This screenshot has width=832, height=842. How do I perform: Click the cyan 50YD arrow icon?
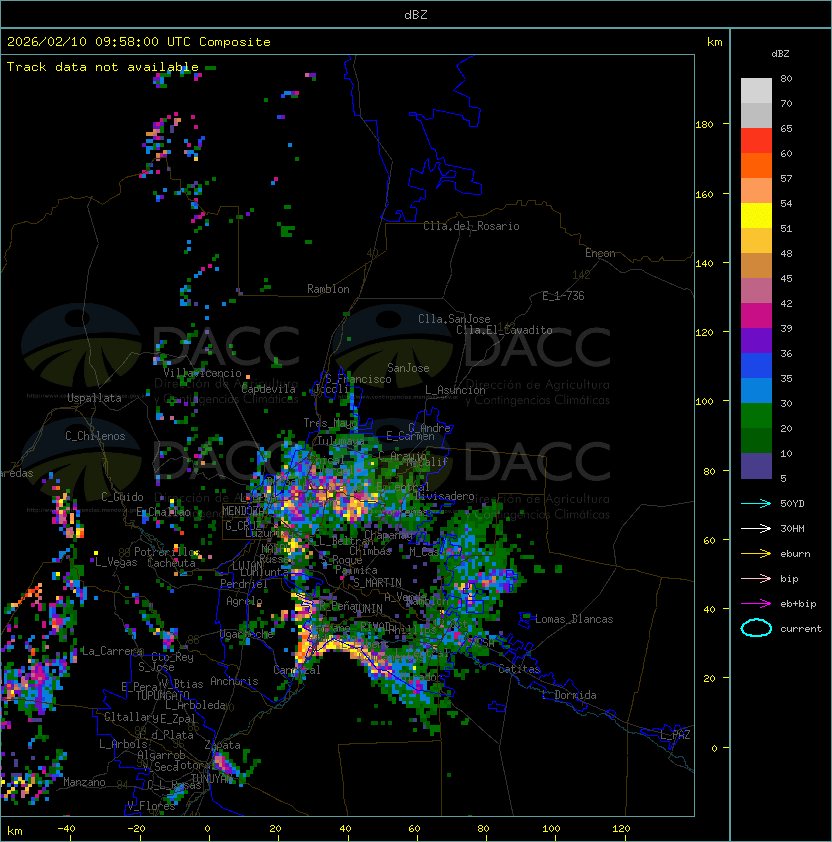pyautogui.click(x=756, y=503)
